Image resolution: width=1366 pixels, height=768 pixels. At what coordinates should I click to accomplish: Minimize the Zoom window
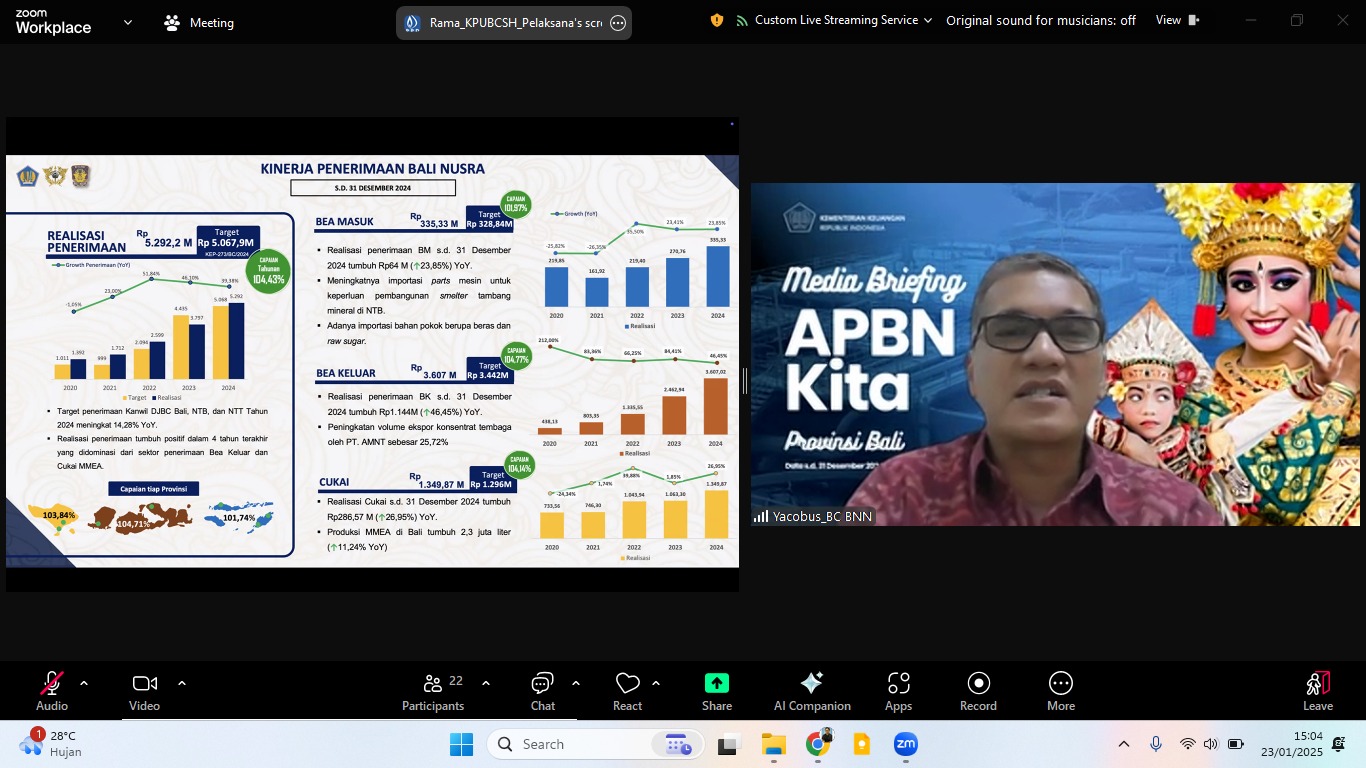pos(1250,20)
